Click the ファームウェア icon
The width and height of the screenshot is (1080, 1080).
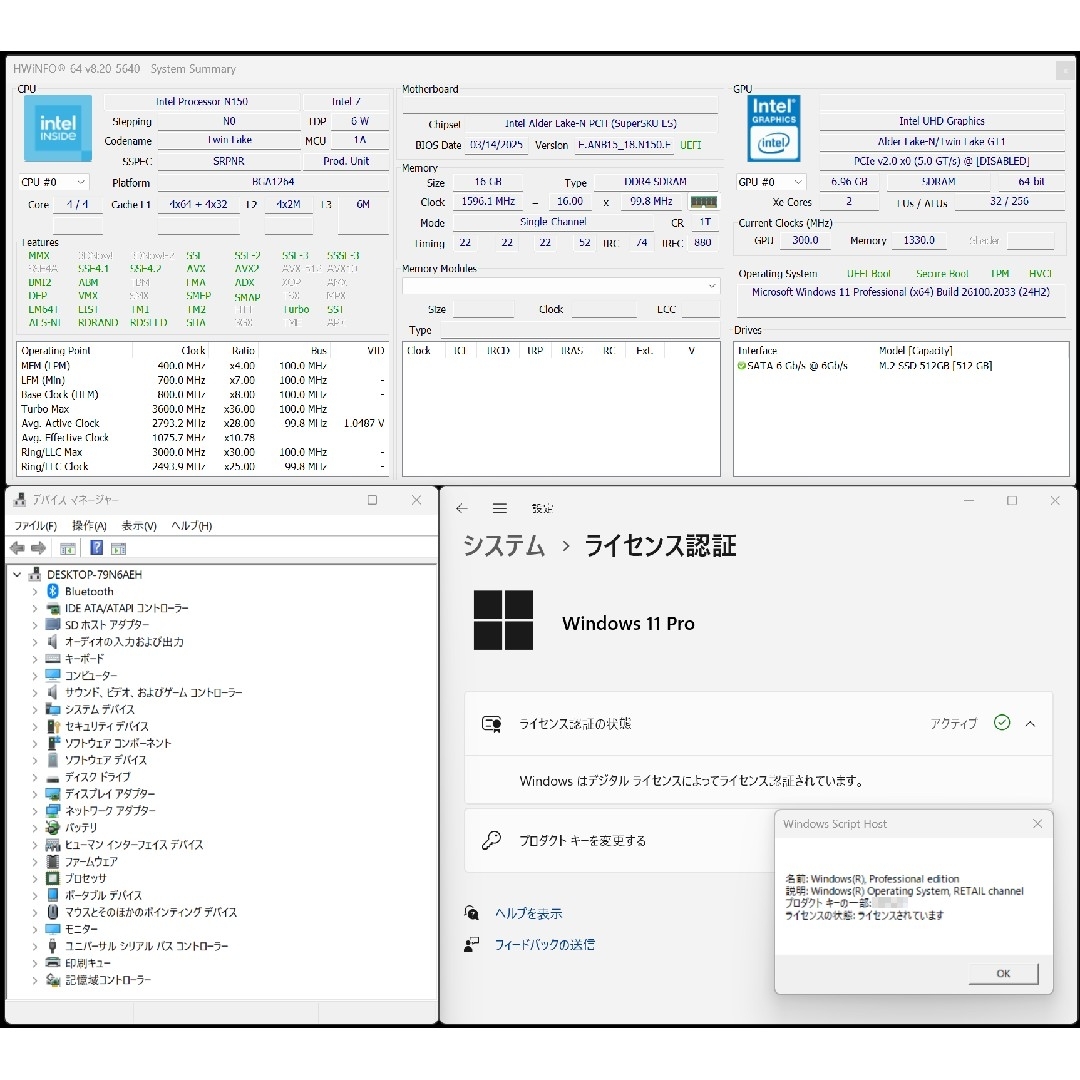pyautogui.click(x=53, y=861)
